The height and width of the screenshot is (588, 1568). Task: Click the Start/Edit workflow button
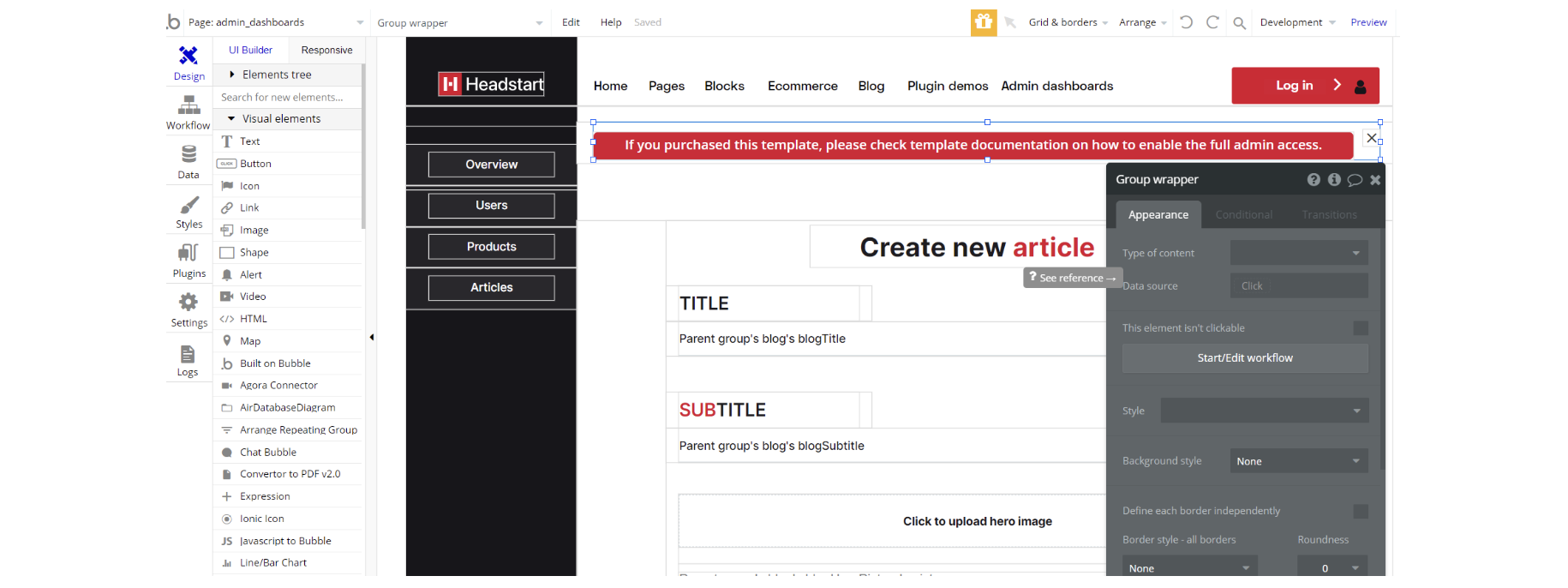(x=1244, y=358)
